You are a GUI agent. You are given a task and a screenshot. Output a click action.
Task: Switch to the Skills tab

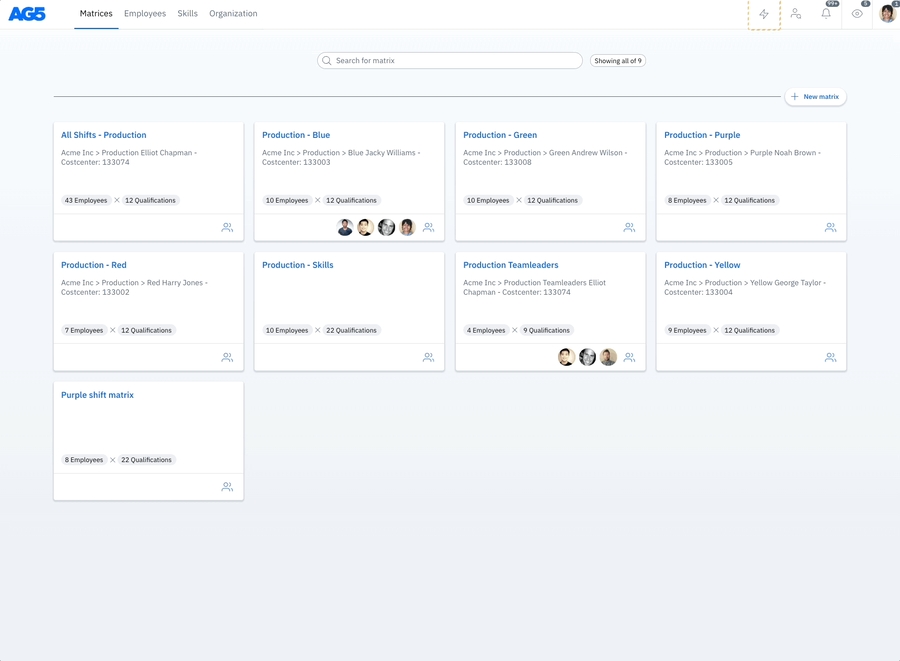tap(187, 14)
